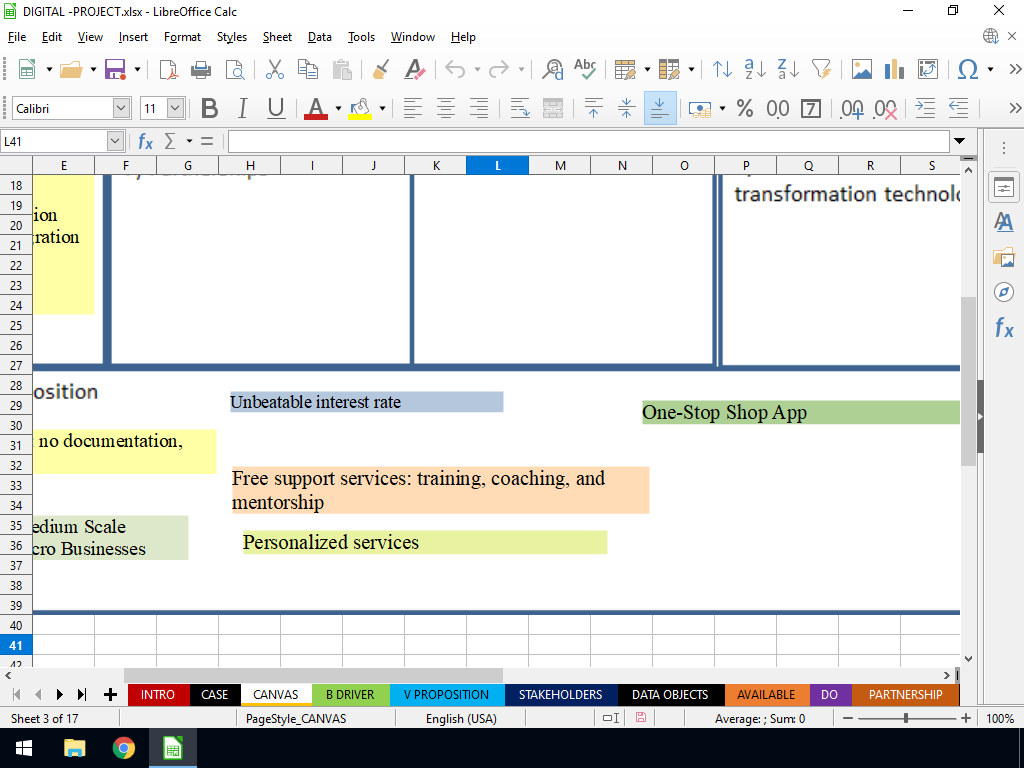1024x768 pixels.
Task: Open a file with the folder icon
Action: coord(71,69)
